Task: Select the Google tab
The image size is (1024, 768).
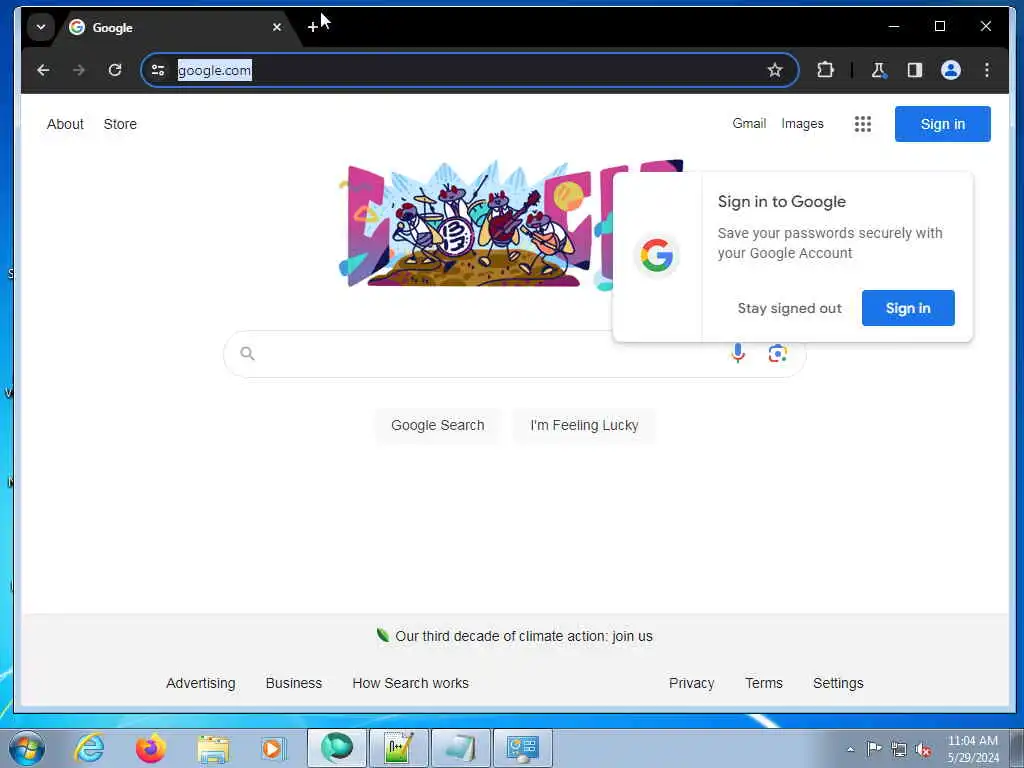Action: click(x=175, y=27)
